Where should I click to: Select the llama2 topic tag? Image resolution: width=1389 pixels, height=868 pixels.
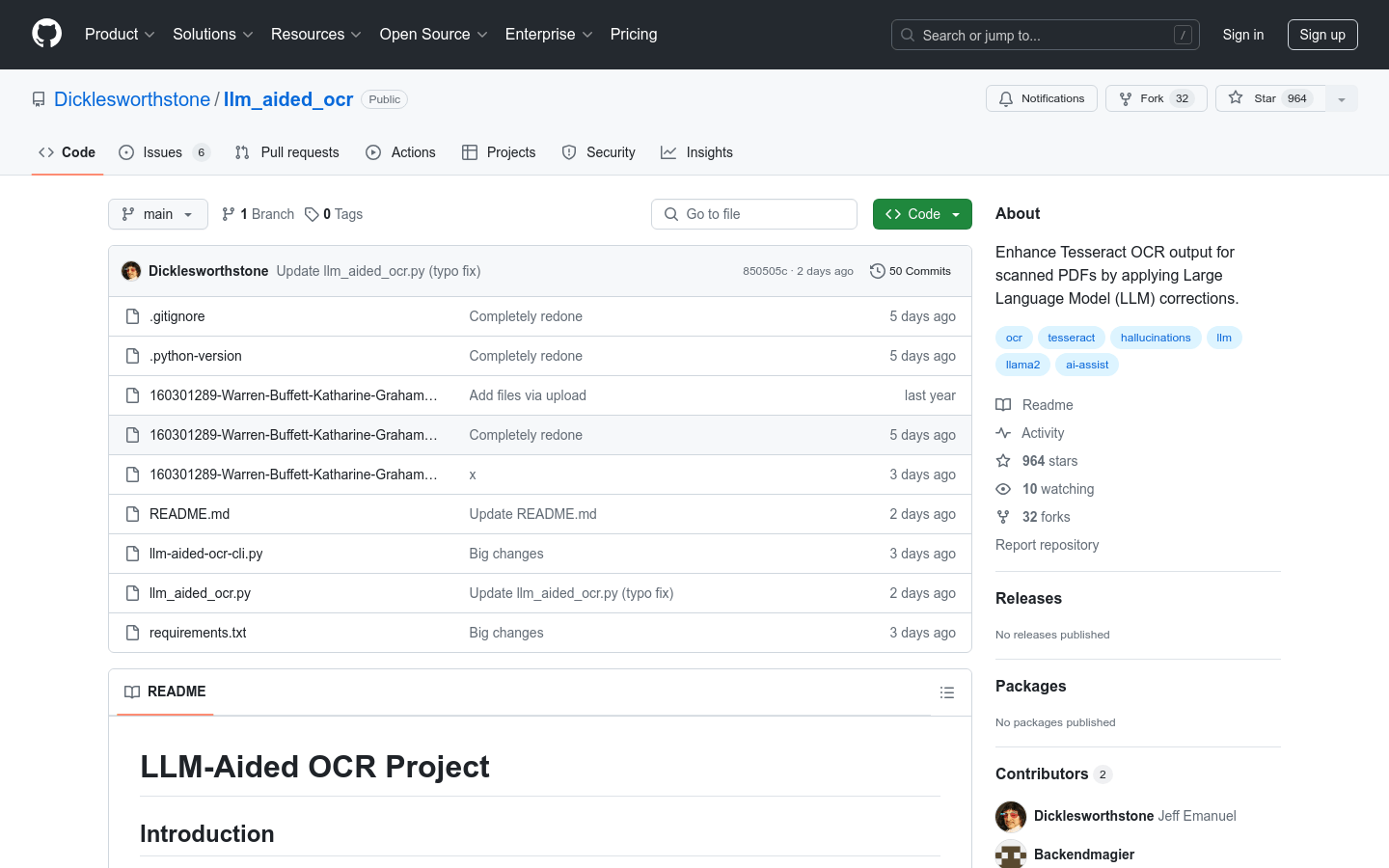pos(1022,365)
